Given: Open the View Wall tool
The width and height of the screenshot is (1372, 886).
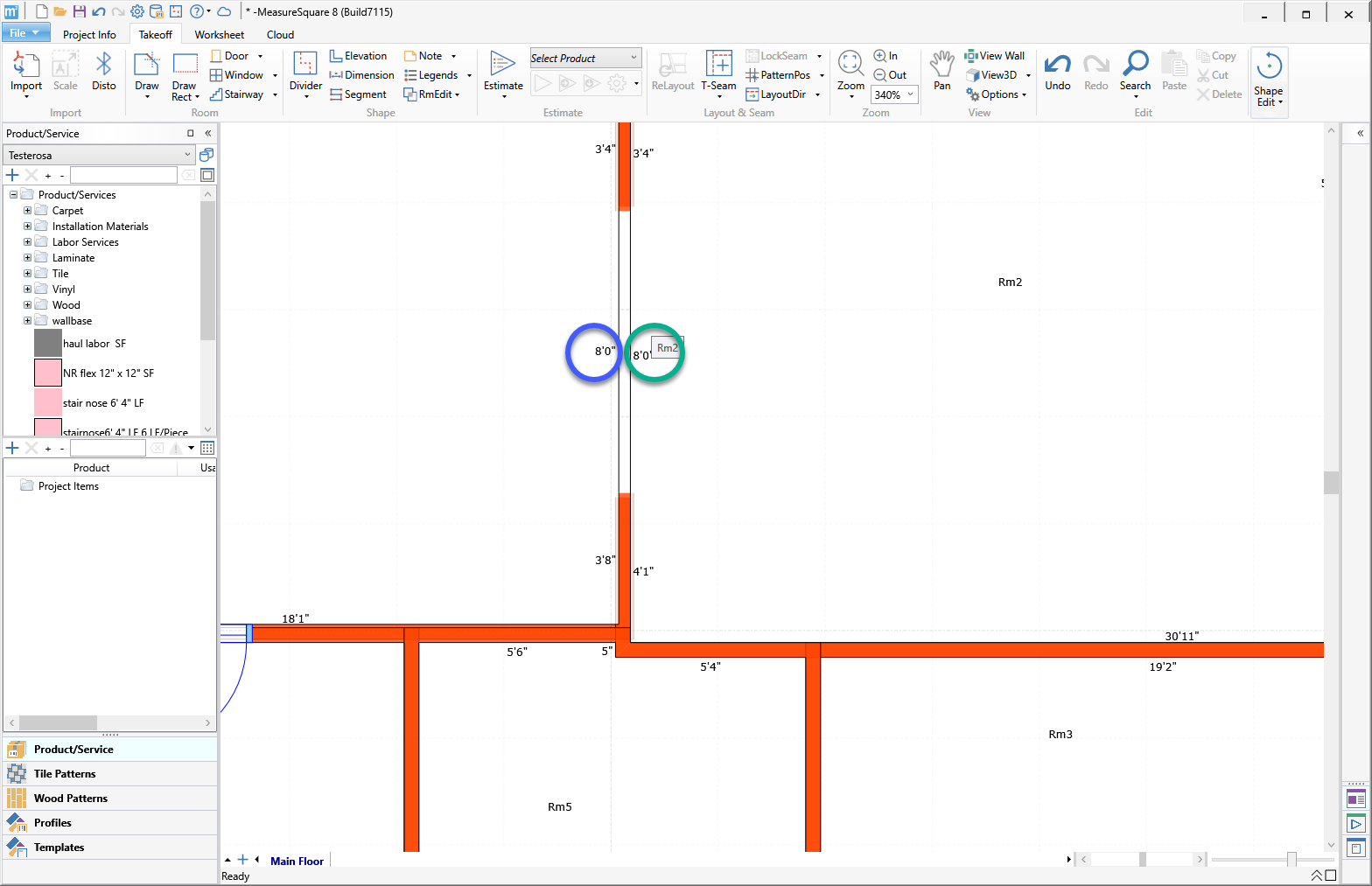Looking at the screenshot, I should pos(995,56).
